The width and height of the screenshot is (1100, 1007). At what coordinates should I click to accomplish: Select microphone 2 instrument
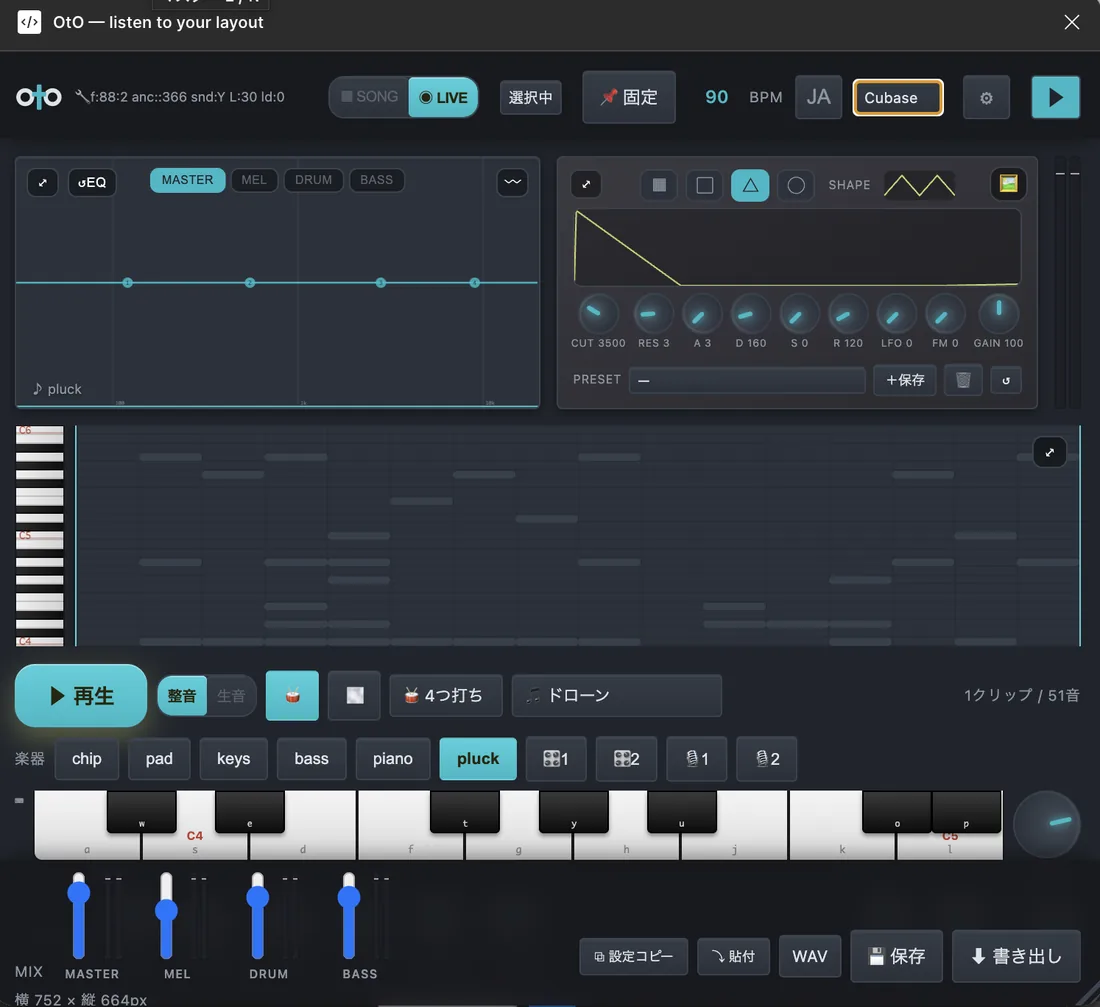766,759
